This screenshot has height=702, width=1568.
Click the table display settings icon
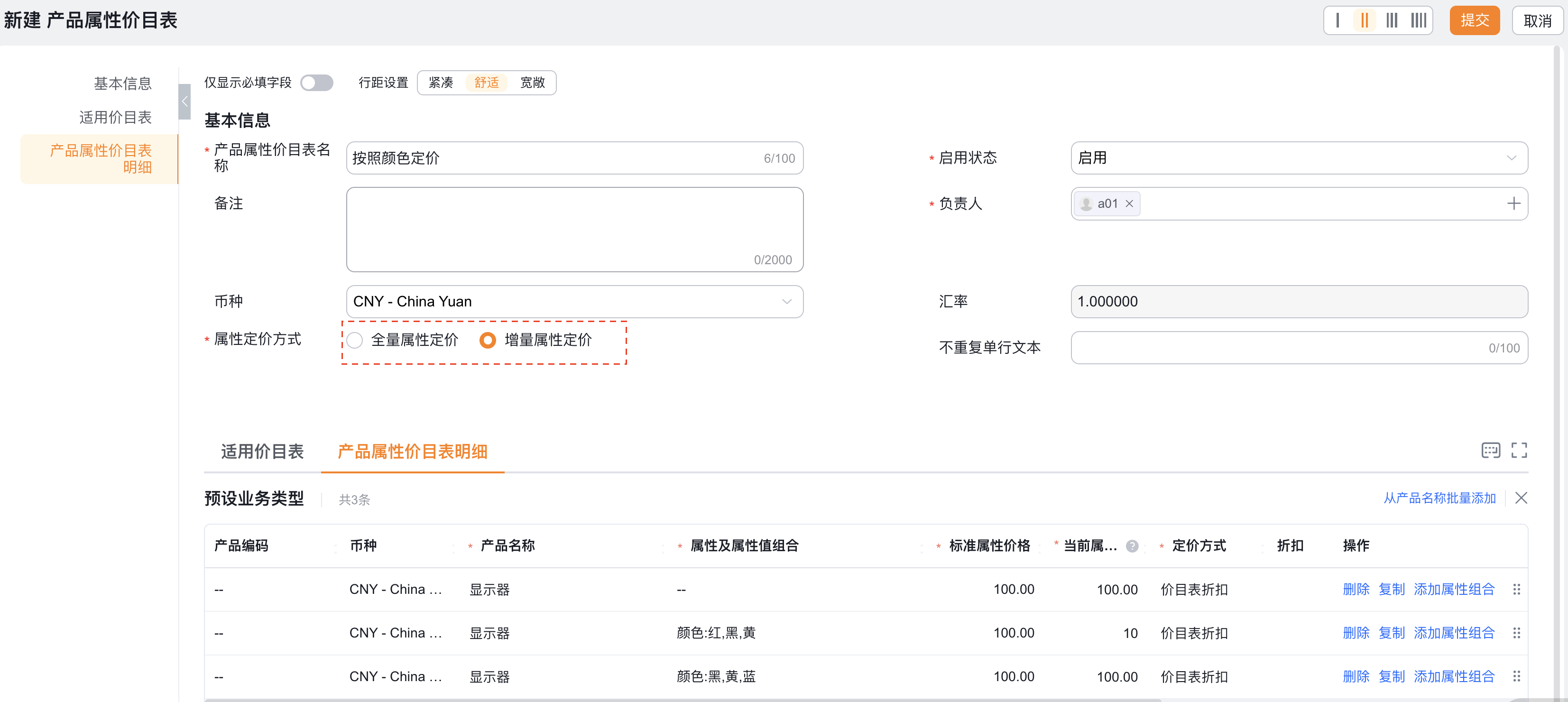point(1490,451)
